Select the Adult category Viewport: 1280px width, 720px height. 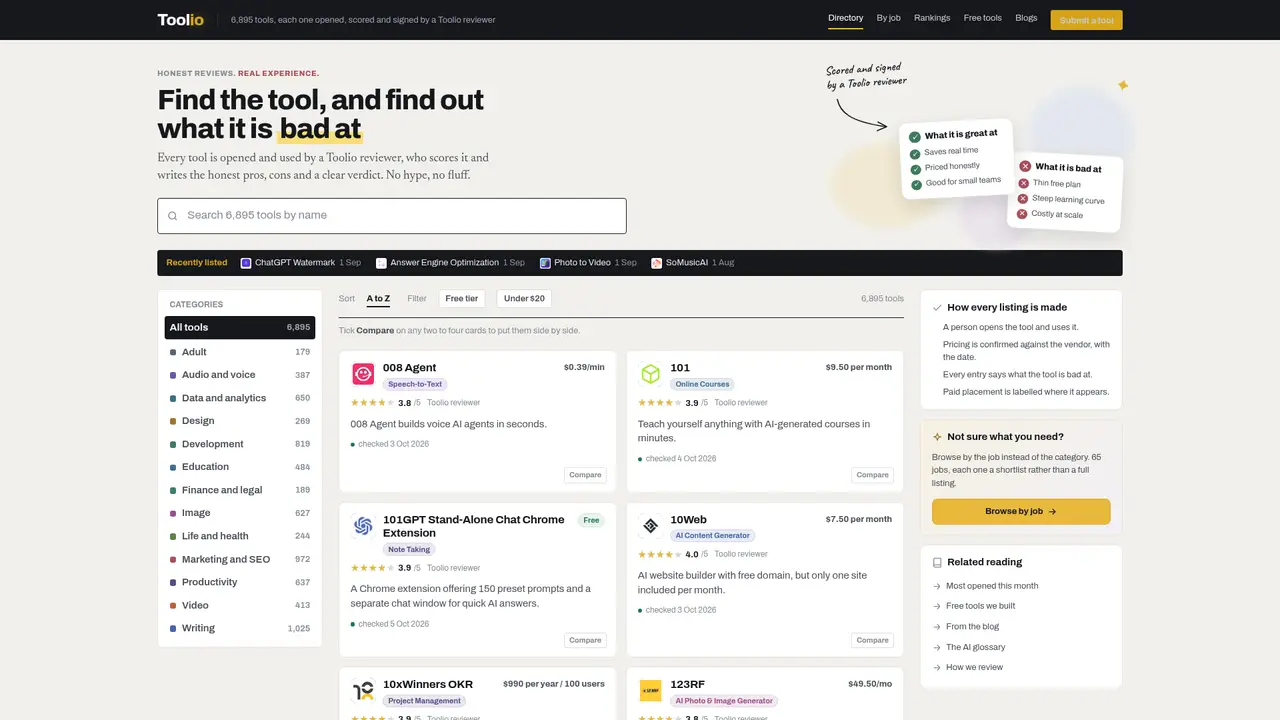point(240,352)
